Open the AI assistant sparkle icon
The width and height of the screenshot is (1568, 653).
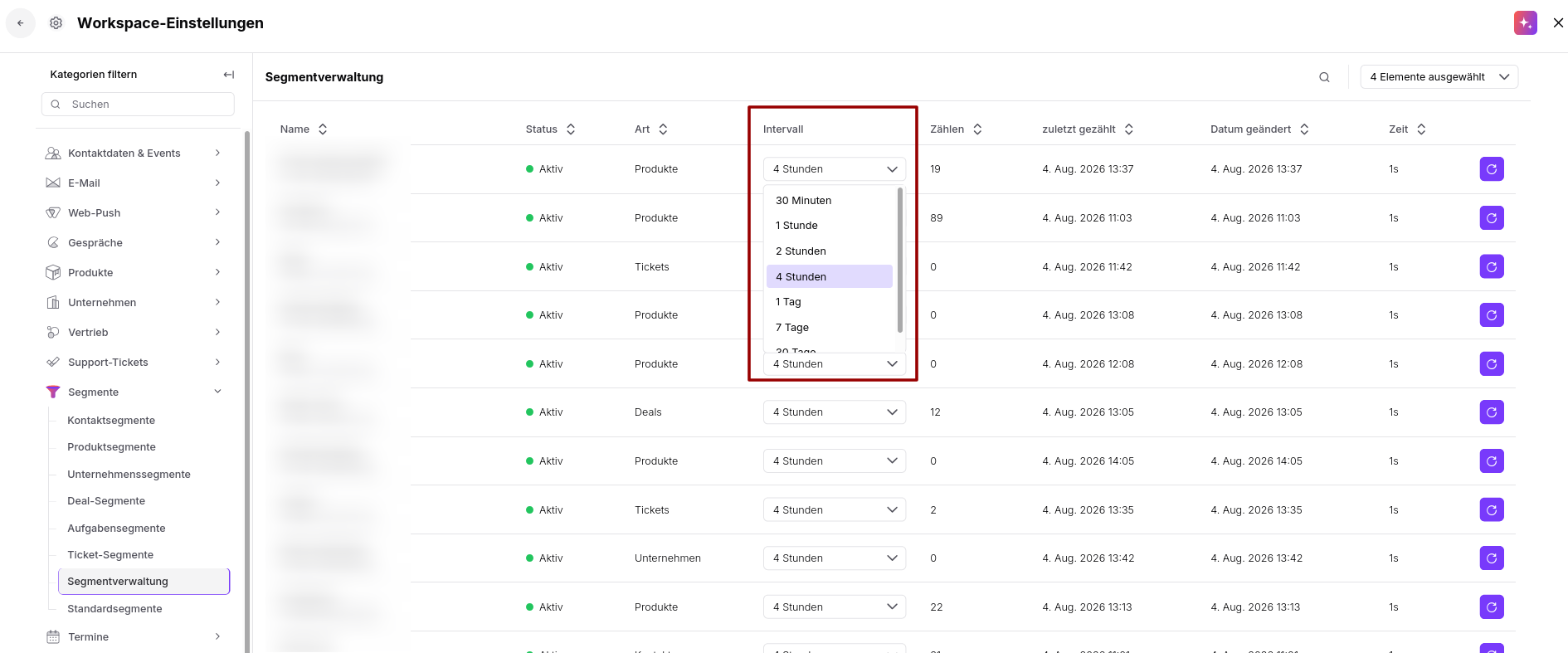point(1525,23)
